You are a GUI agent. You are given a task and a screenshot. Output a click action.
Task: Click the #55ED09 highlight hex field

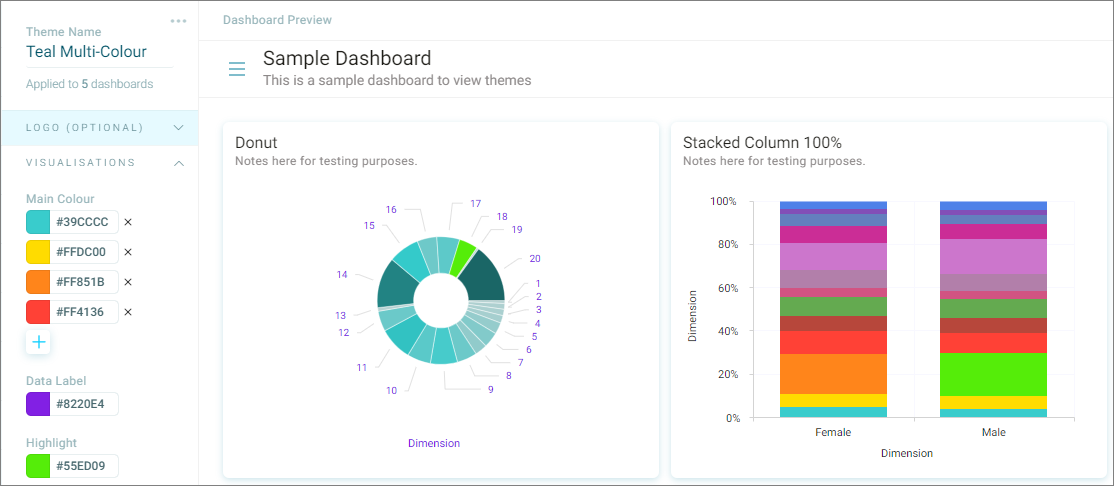click(x=85, y=466)
